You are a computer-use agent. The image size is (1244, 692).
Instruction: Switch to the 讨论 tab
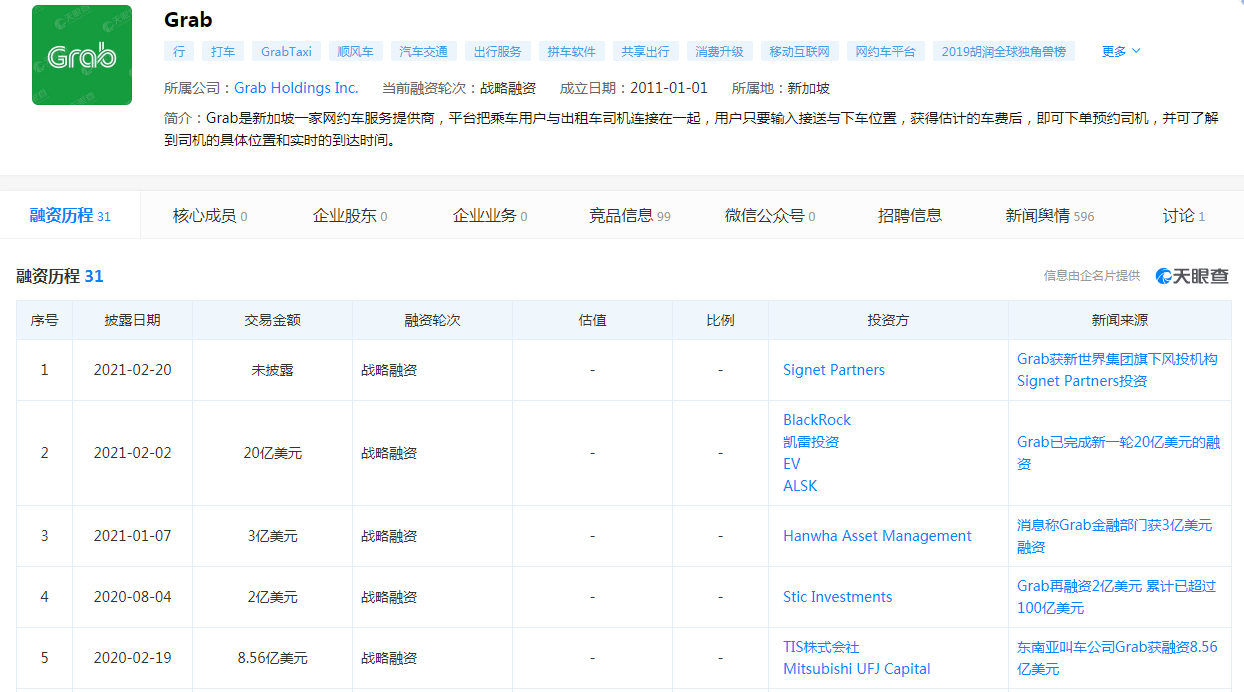pos(1184,215)
